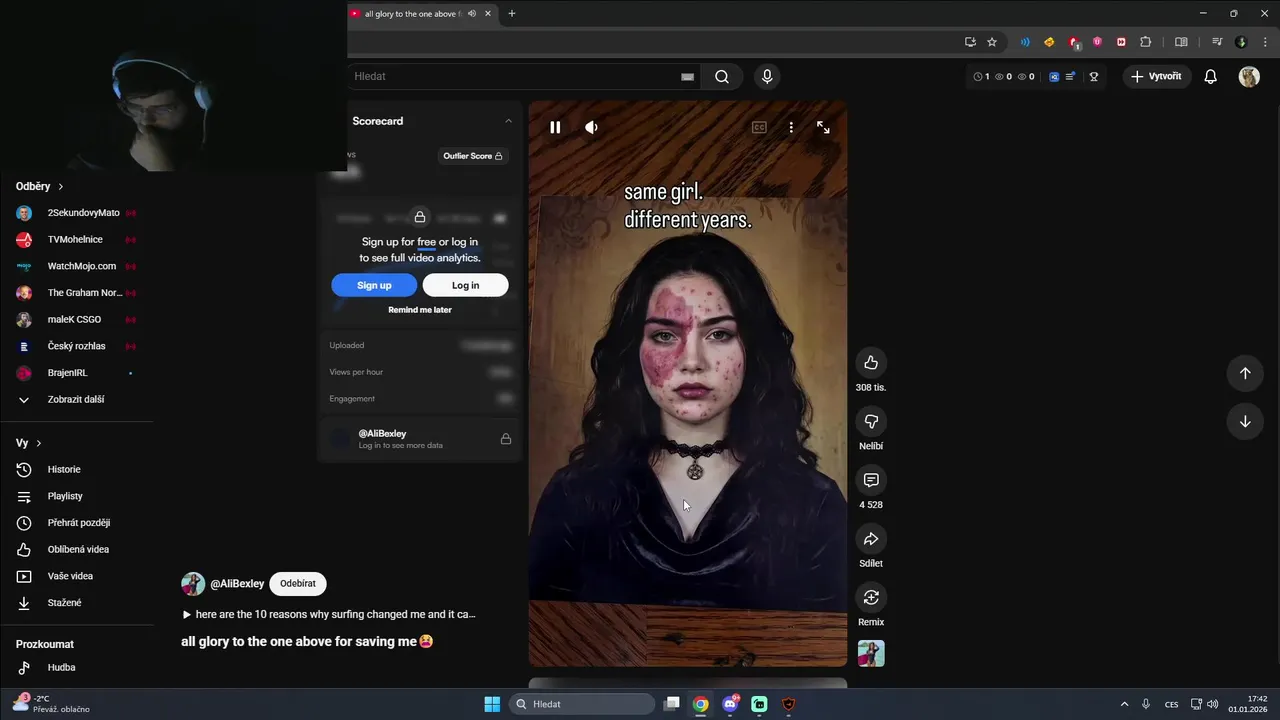Viewport: 1280px width, 720px height.
Task: Go to the next Short (down arrow)
Action: [1245, 421]
